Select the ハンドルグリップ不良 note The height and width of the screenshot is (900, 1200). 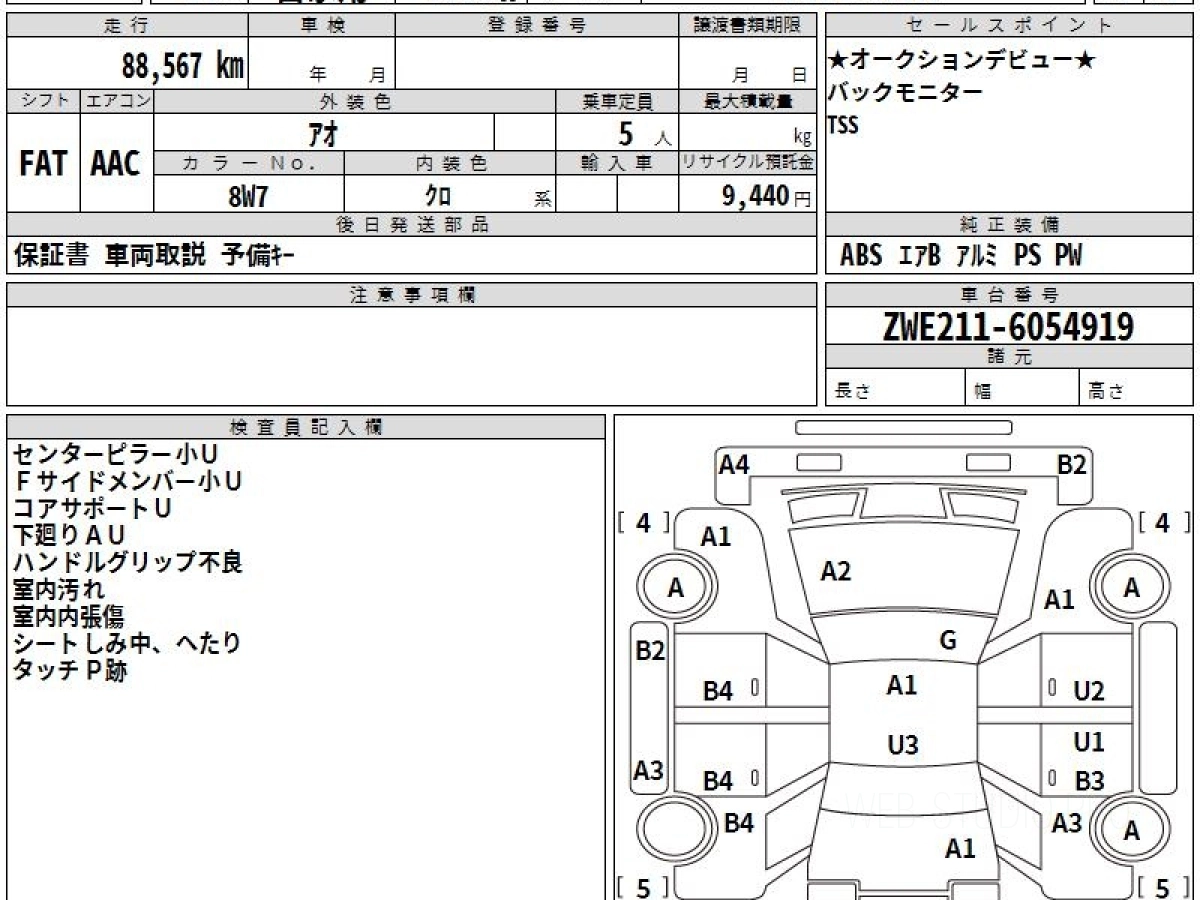(127, 562)
